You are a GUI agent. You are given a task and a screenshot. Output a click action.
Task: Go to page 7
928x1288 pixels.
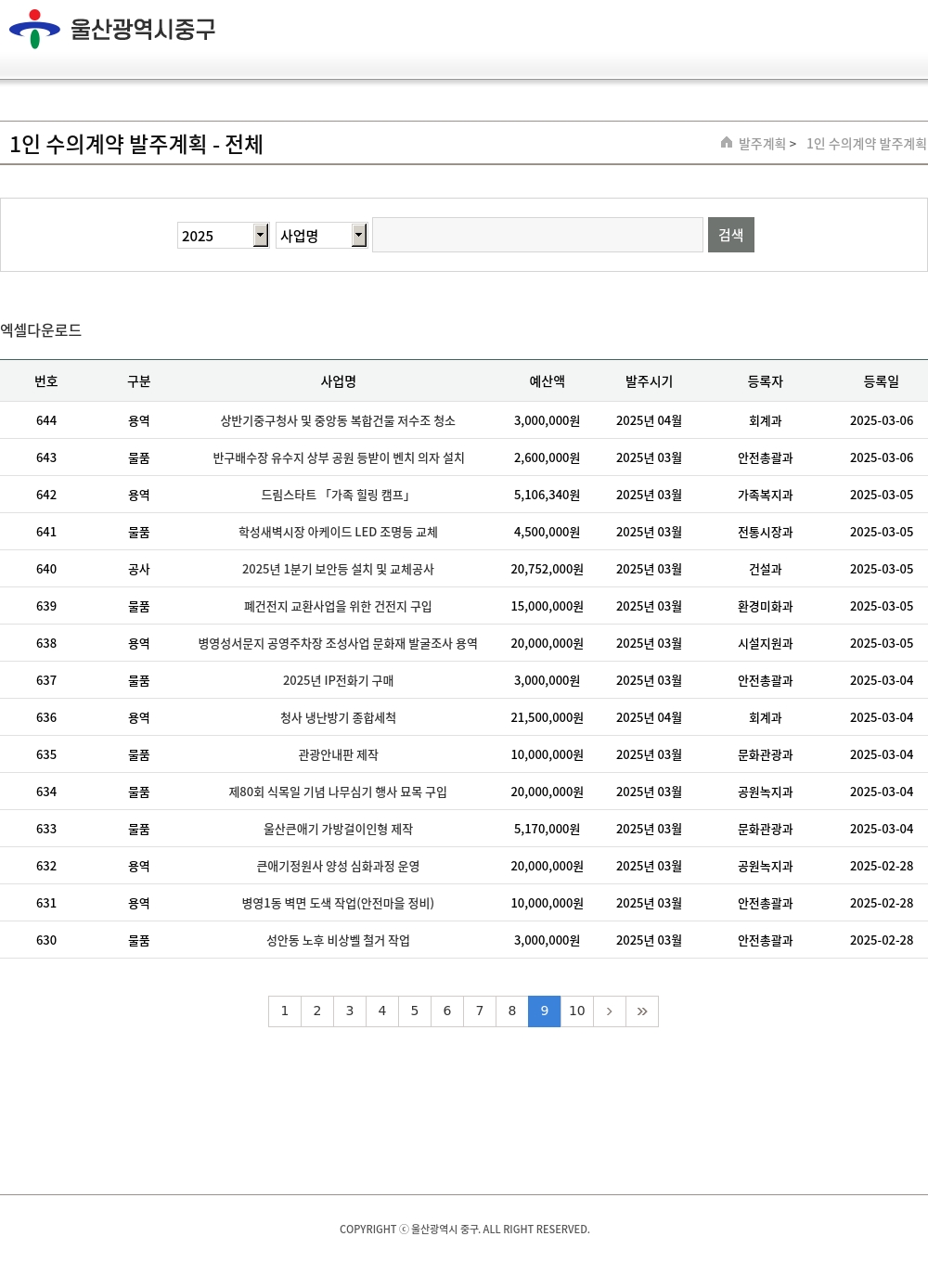pos(480,1011)
